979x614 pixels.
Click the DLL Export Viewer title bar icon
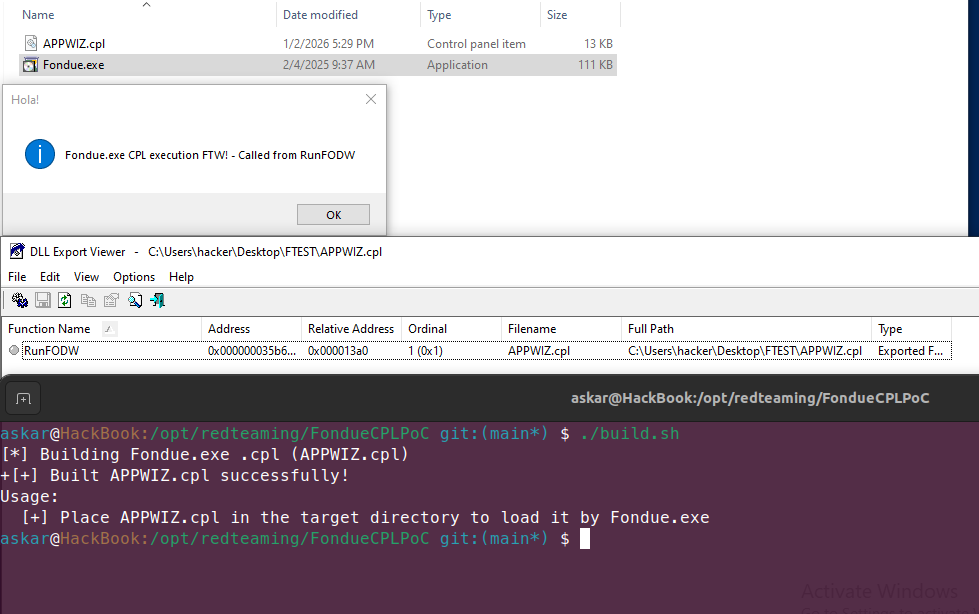click(17, 252)
